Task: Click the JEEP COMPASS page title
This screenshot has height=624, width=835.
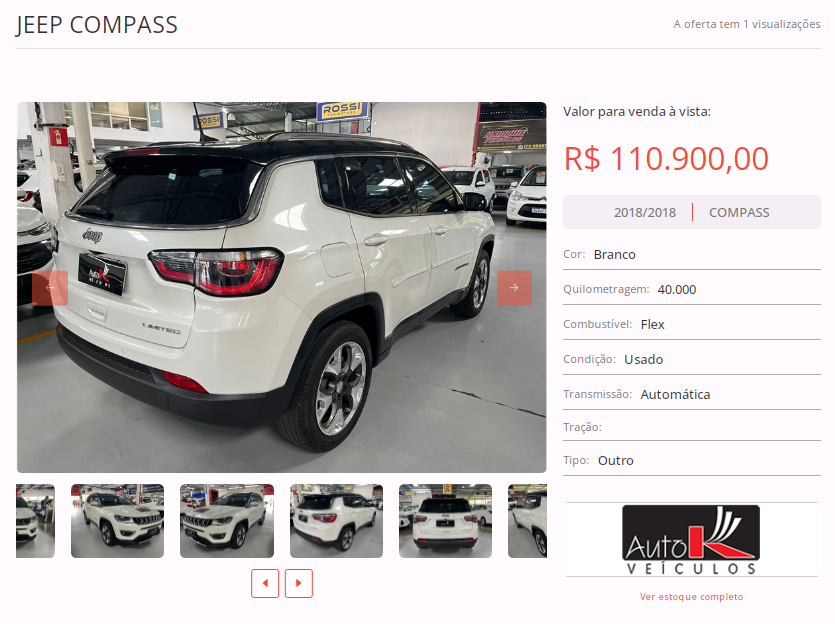Action: point(96,25)
